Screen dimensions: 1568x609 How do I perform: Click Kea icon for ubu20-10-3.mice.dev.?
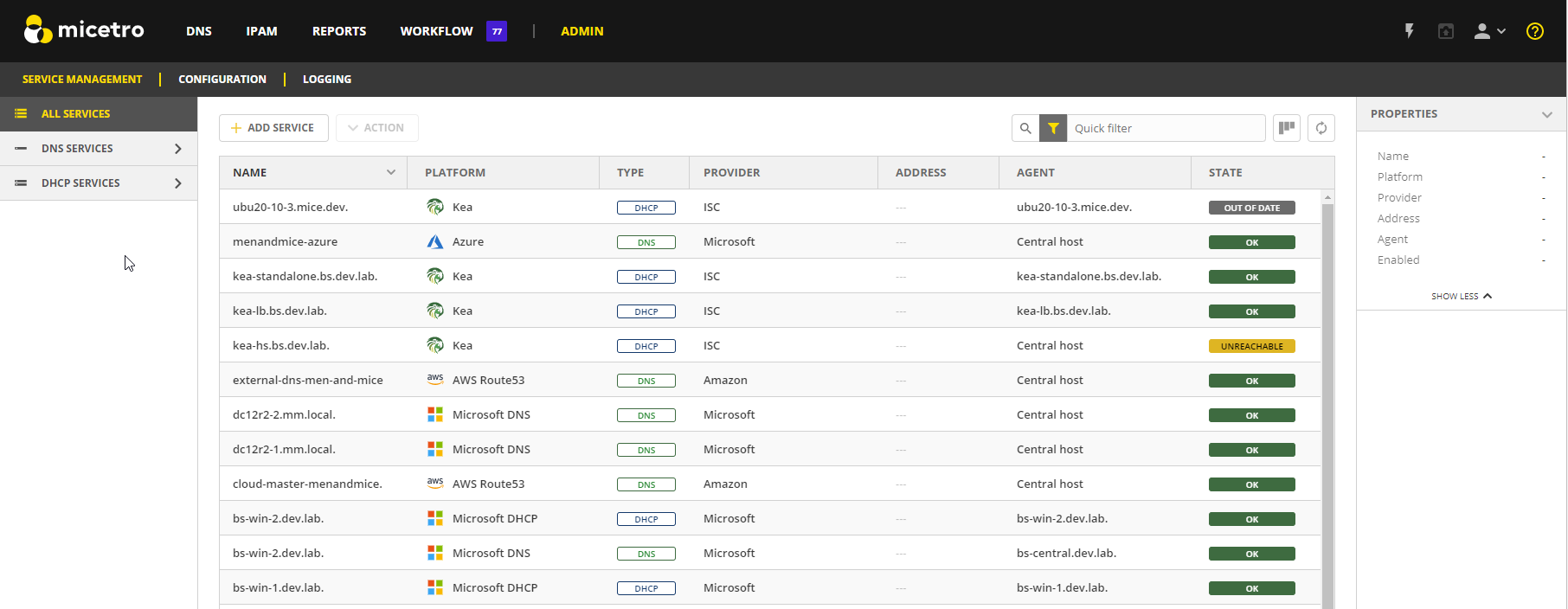coord(435,207)
